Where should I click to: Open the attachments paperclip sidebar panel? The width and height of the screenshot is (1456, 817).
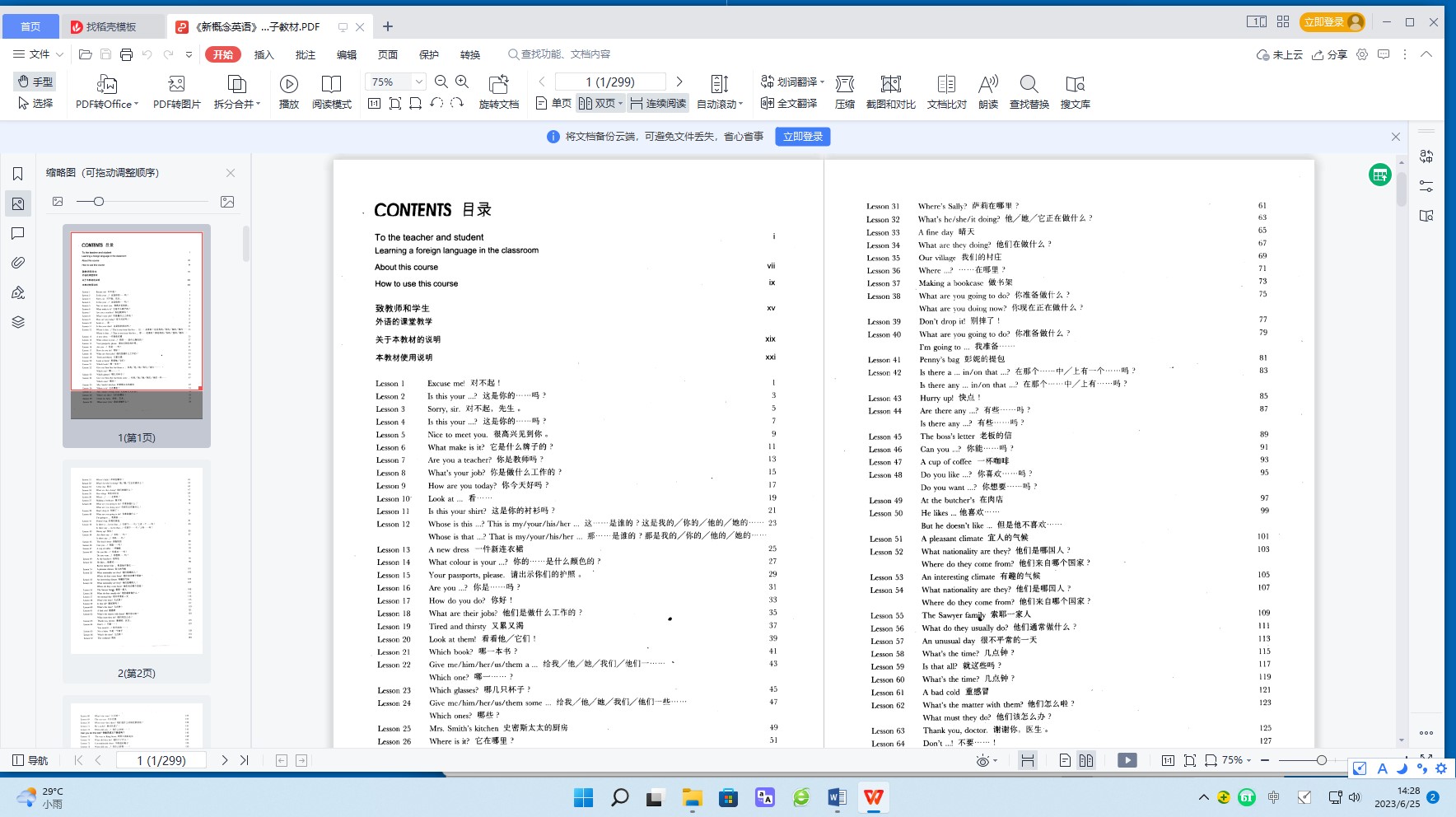click(x=17, y=263)
